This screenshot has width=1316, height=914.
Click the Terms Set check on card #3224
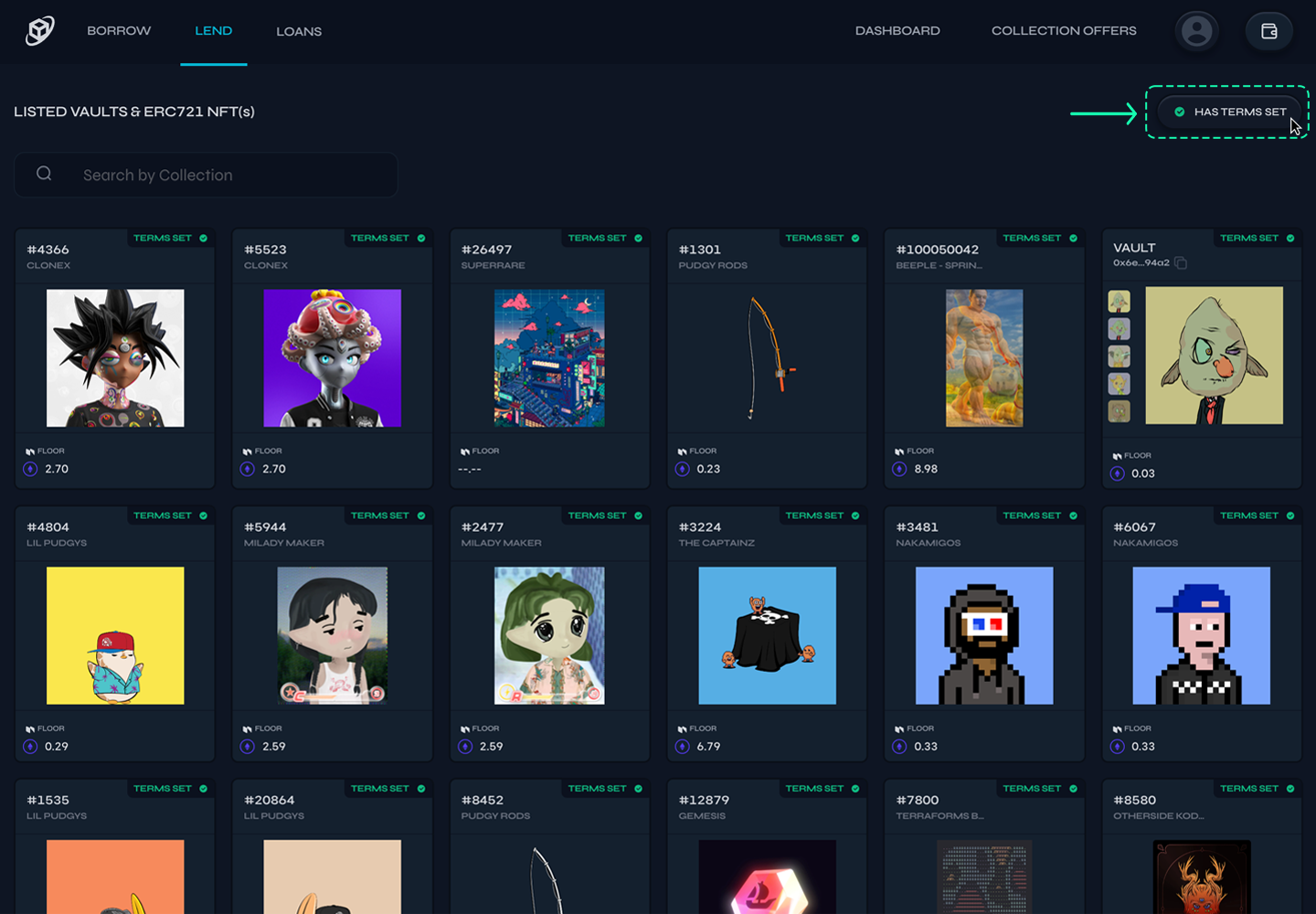point(855,516)
